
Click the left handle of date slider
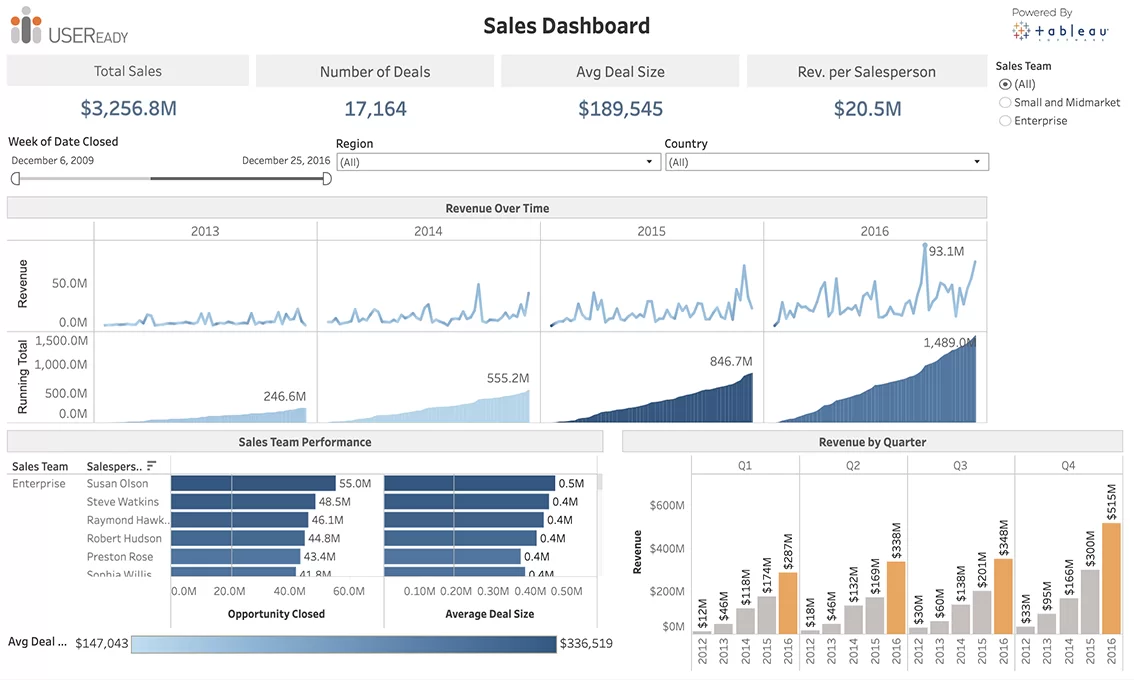tap(15, 179)
